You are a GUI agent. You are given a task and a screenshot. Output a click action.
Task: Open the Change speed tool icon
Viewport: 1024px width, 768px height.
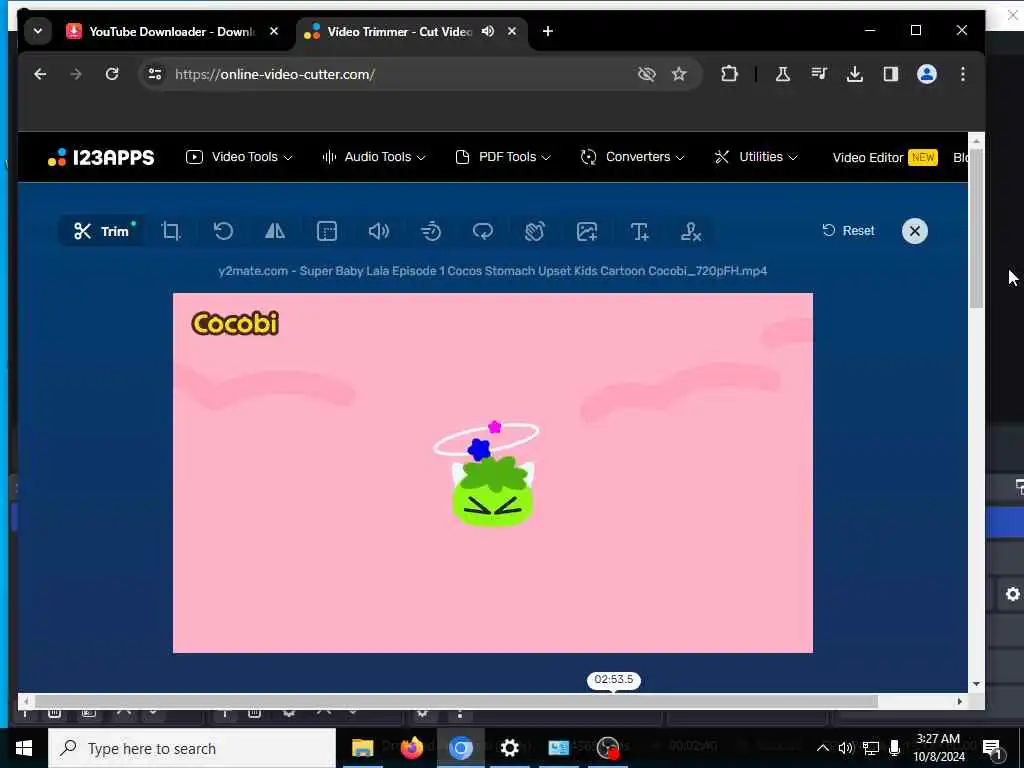431,231
